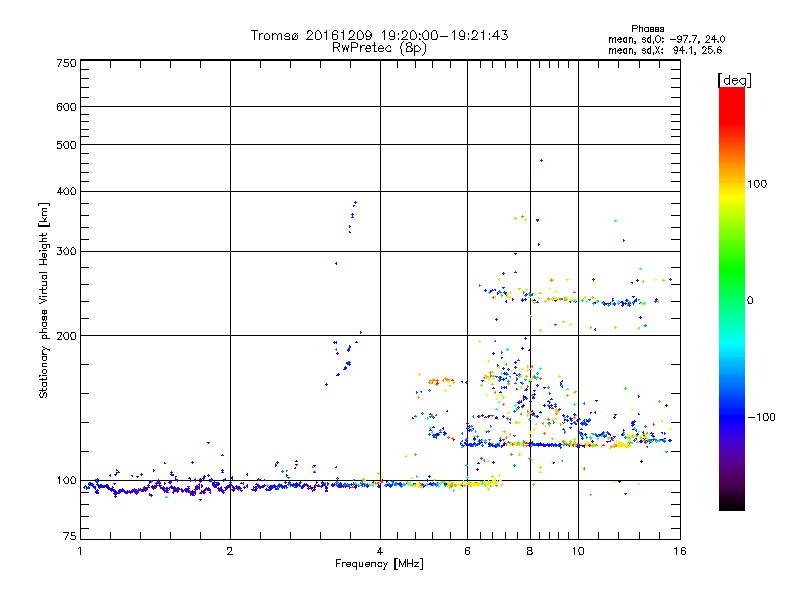The width and height of the screenshot is (800, 600).
Task: Click the 'RwPretec (8p)' subtitle
Action: click(x=379, y=48)
